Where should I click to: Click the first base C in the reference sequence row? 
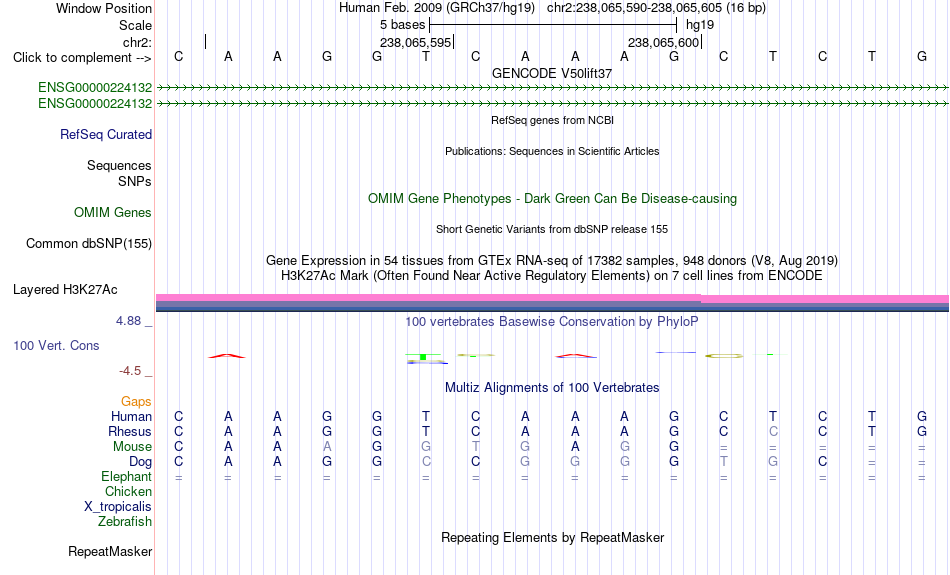tap(178, 56)
